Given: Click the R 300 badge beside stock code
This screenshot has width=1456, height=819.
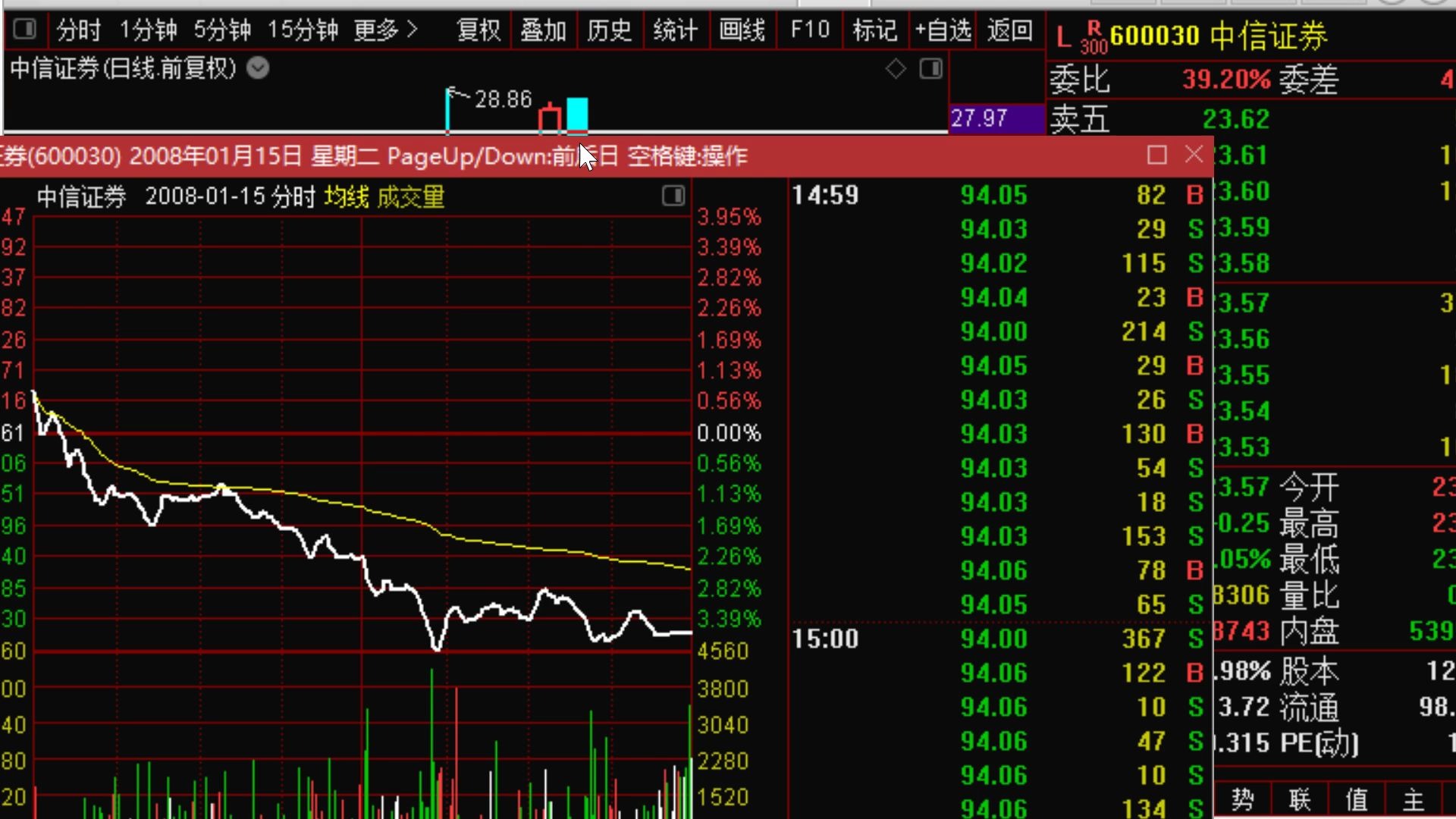Looking at the screenshot, I should tap(1094, 37).
